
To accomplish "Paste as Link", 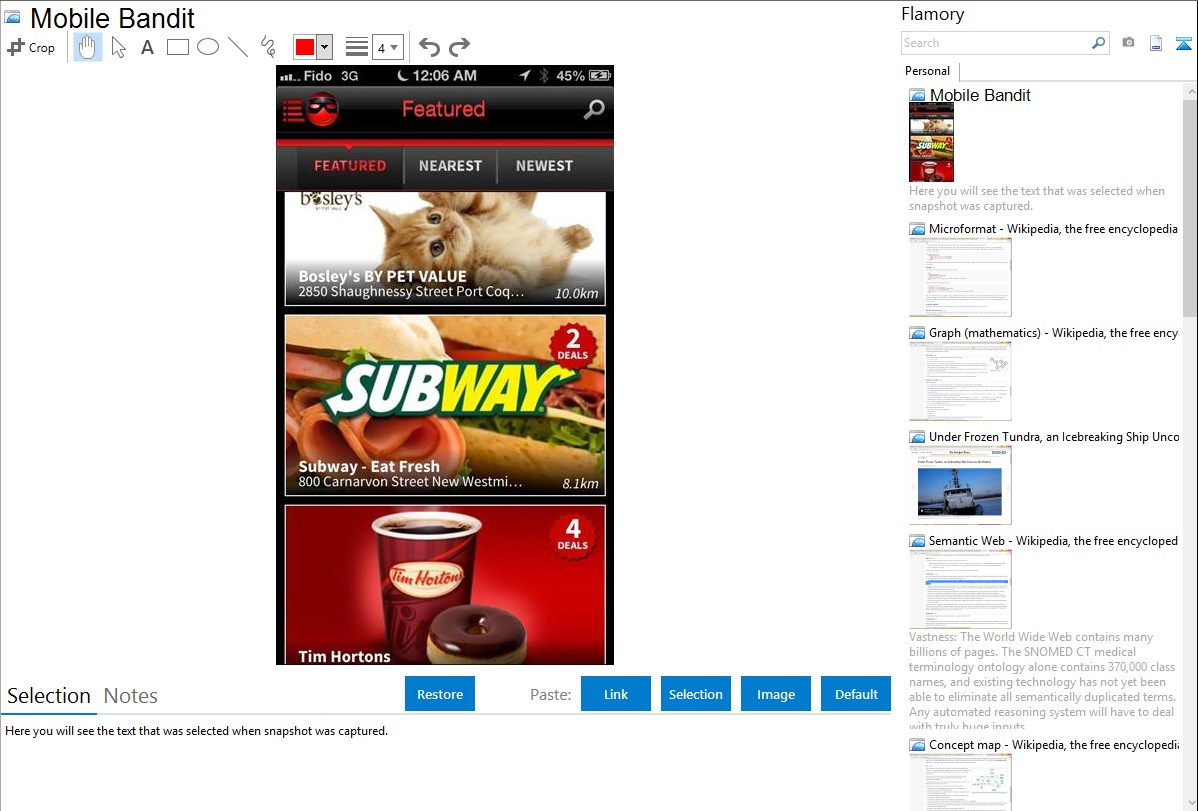I will [x=616, y=694].
